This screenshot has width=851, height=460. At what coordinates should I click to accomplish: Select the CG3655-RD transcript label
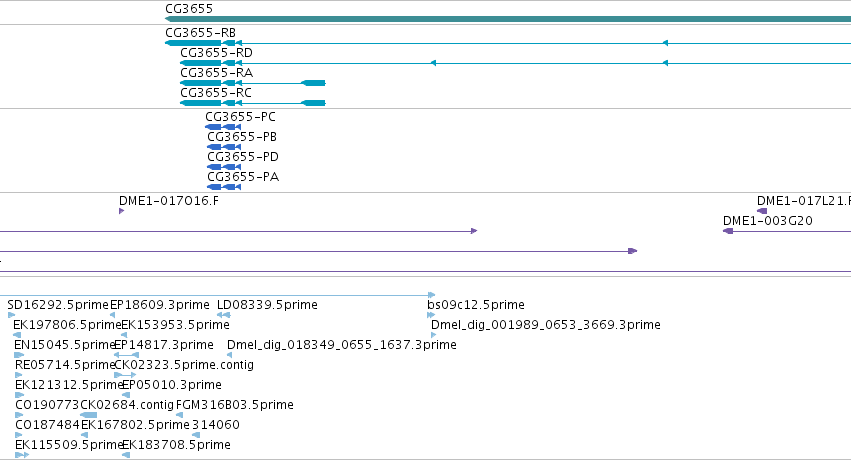coord(216,53)
